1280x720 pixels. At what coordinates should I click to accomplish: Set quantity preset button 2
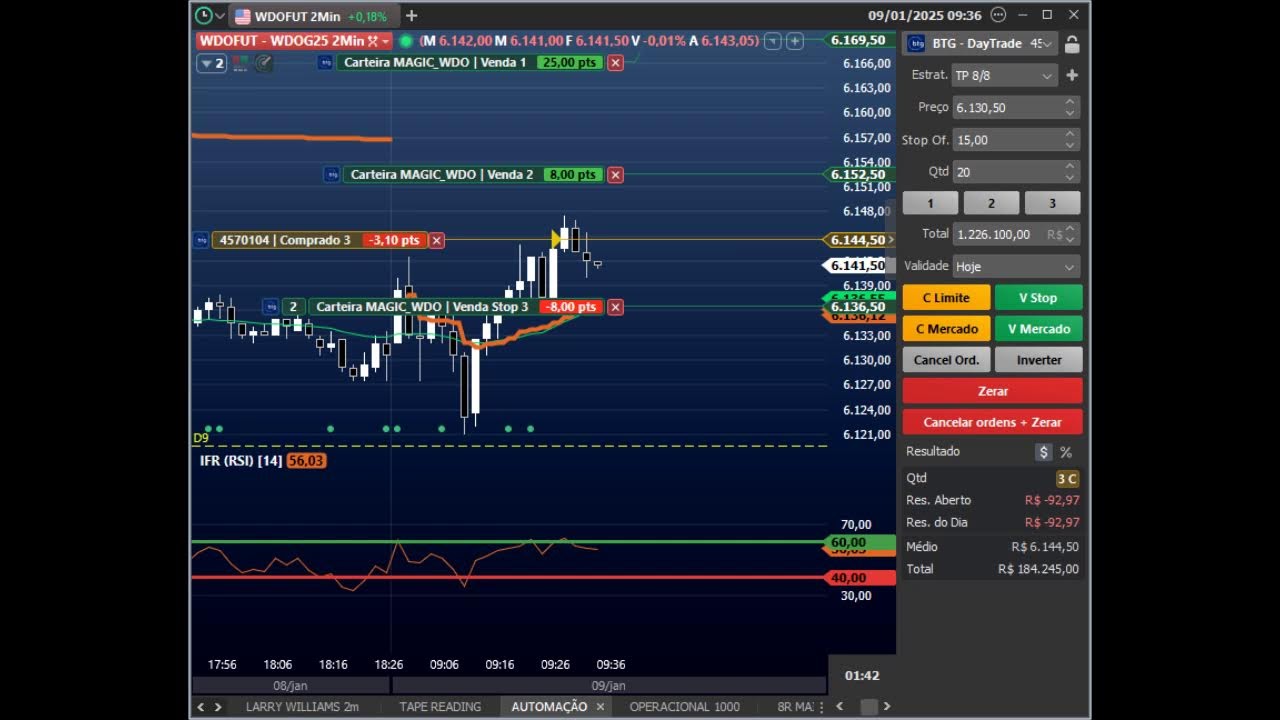point(991,203)
